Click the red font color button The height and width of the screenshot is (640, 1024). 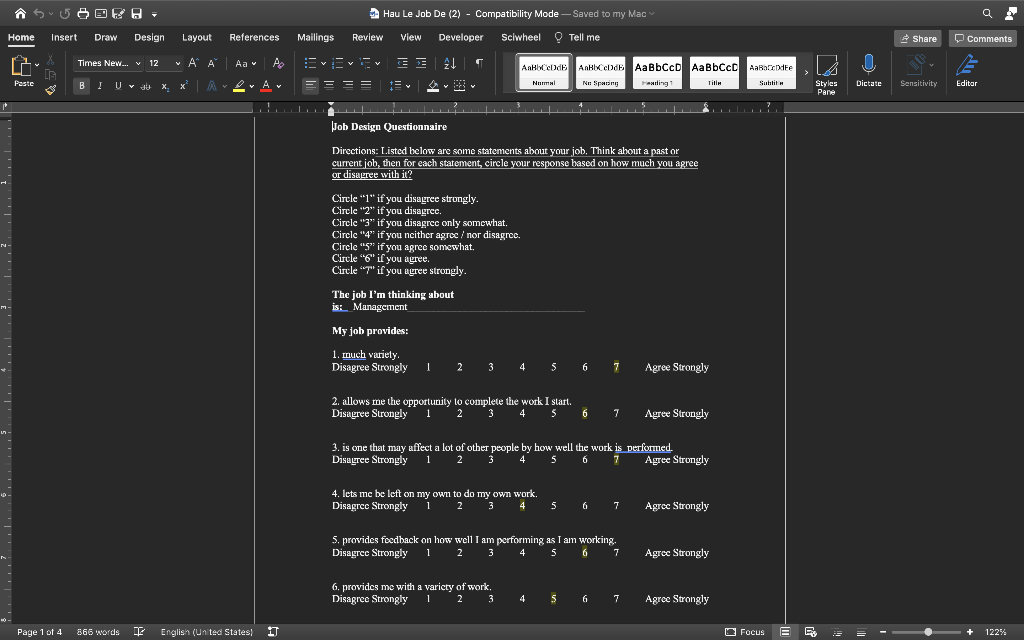(x=266, y=86)
